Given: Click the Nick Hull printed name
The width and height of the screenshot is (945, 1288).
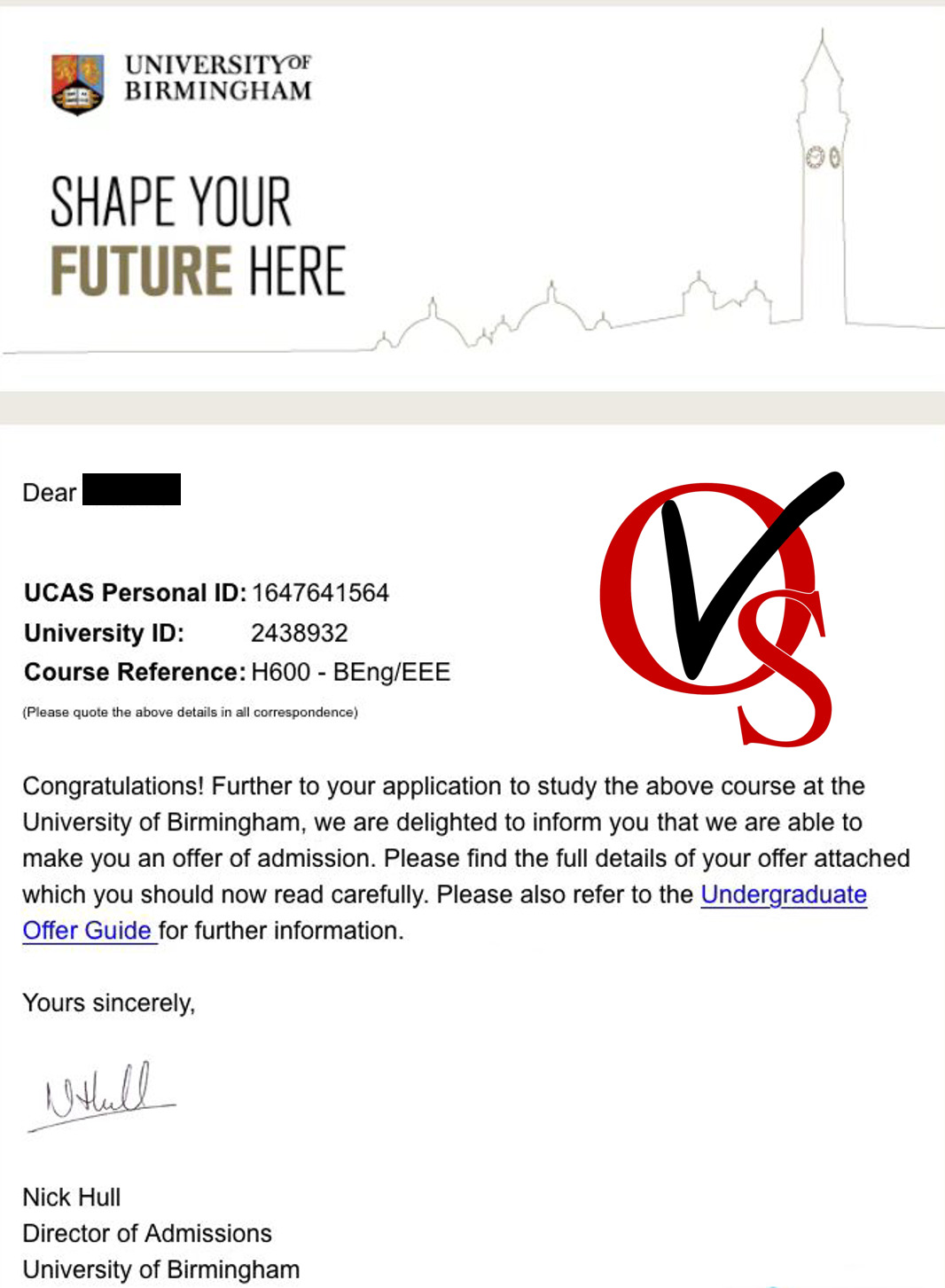Looking at the screenshot, I should click(x=72, y=1197).
